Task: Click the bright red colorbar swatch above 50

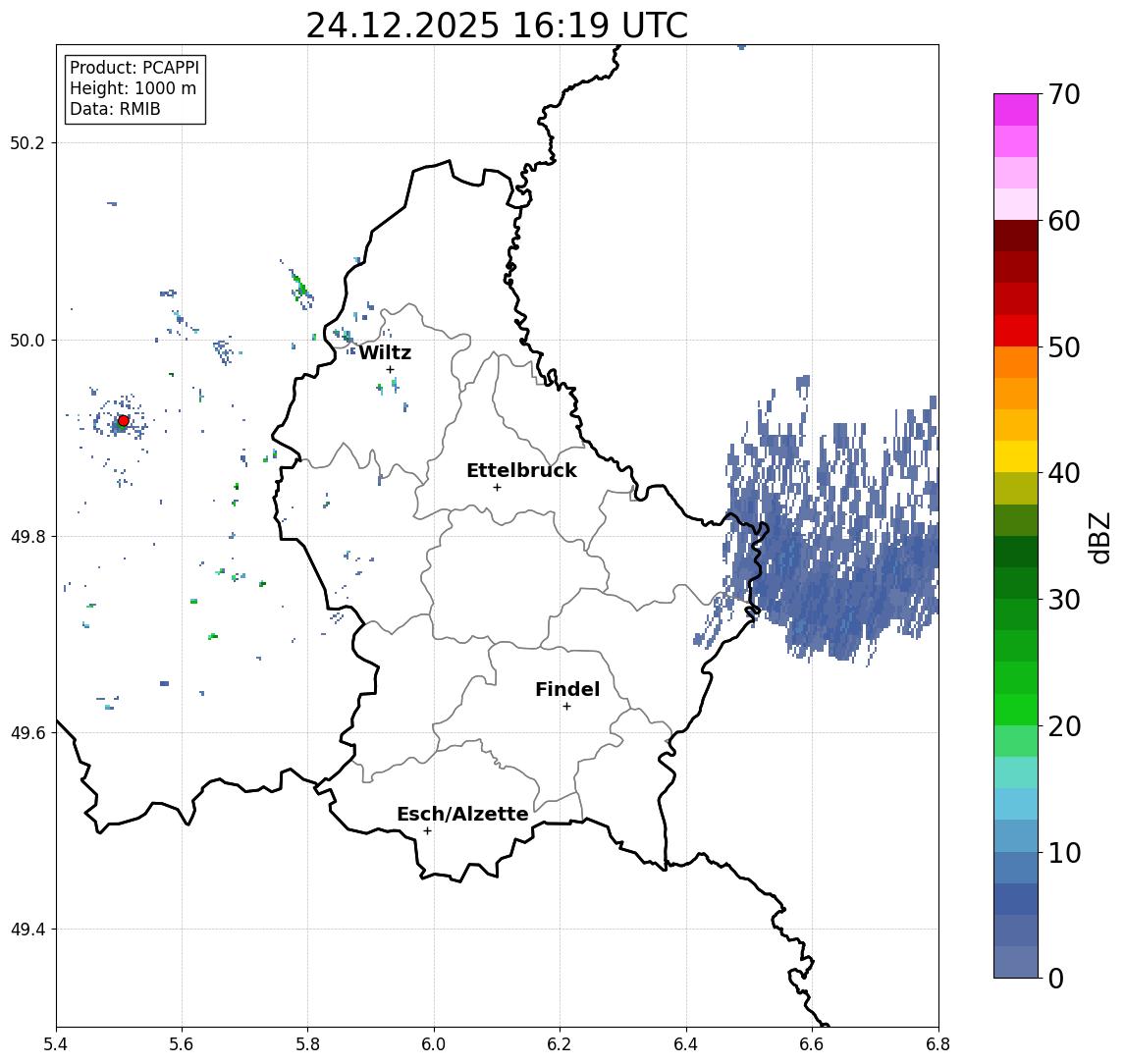Action: (x=1016, y=331)
